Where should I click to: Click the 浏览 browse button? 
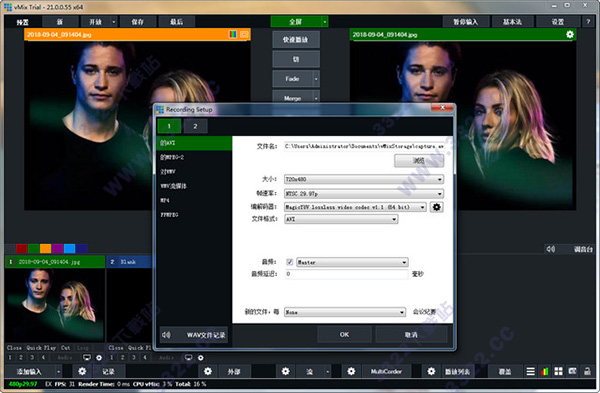coord(419,161)
